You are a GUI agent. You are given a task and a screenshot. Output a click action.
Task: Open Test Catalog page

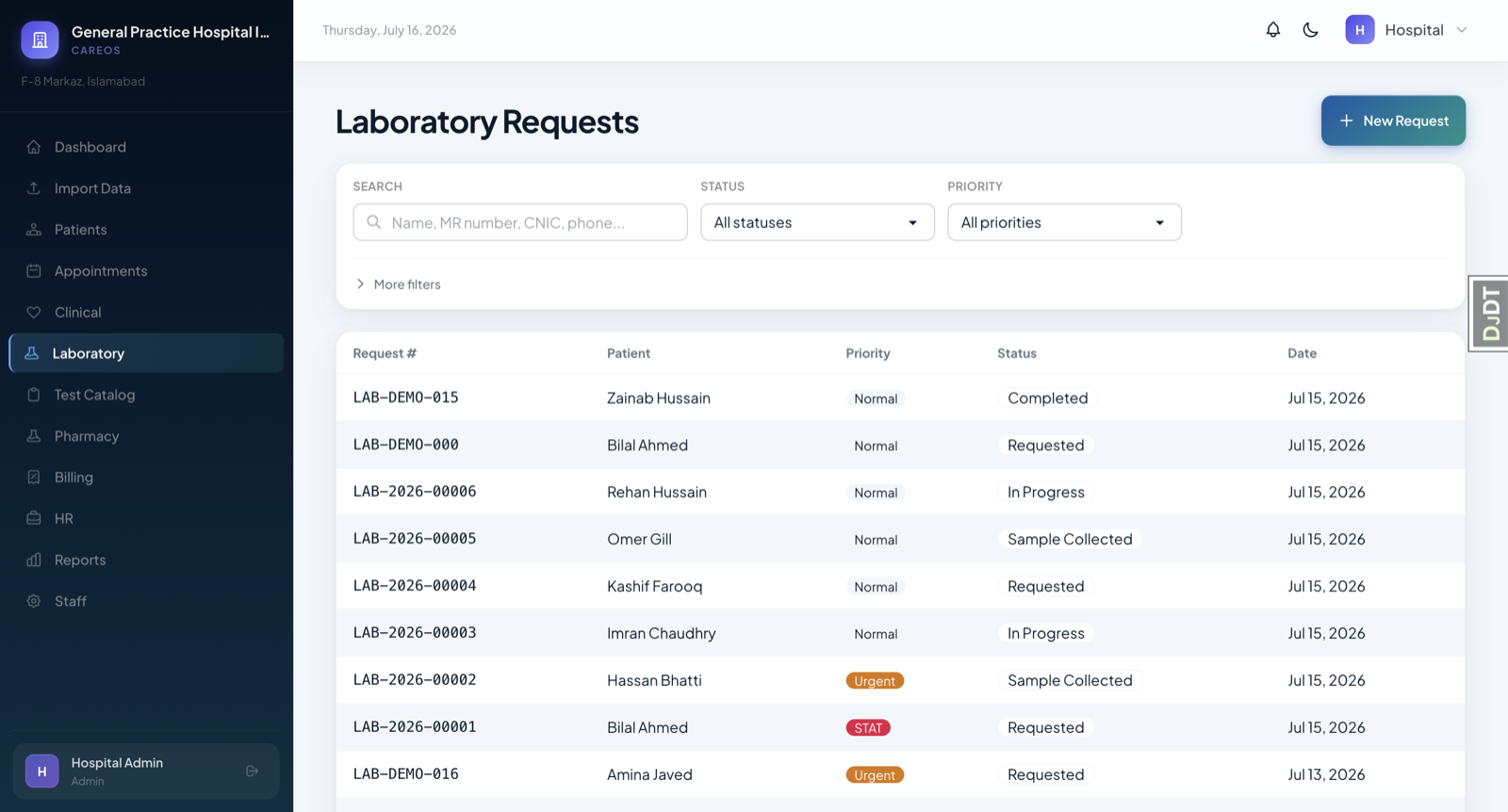(x=146, y=395)
